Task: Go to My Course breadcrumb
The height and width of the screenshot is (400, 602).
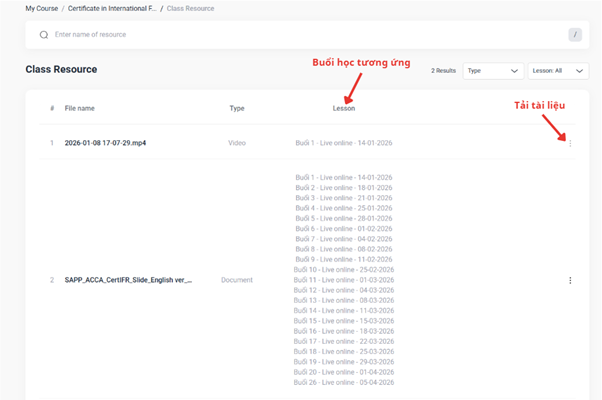Action: click(x=41, y=8)
